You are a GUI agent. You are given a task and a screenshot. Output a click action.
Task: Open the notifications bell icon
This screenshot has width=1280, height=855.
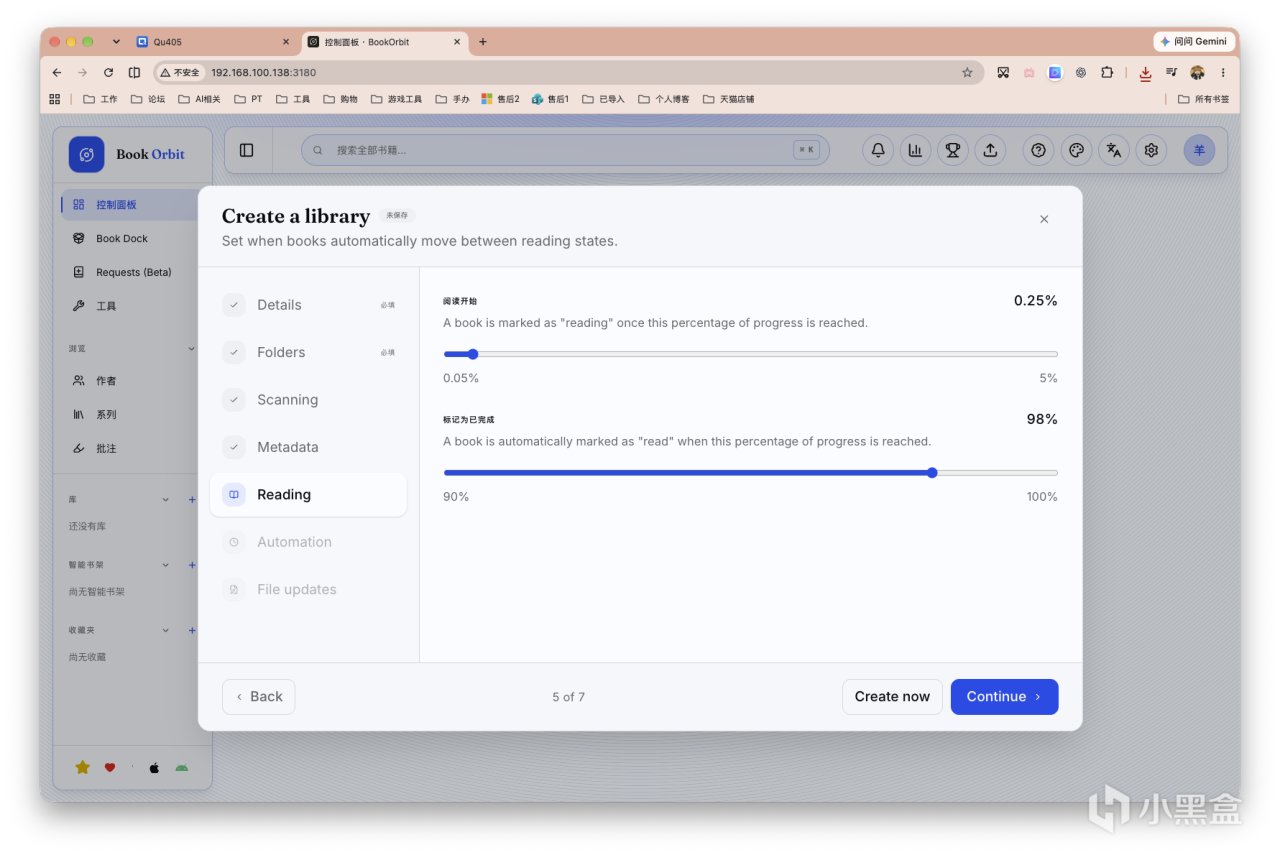click(x=878, y=150)
